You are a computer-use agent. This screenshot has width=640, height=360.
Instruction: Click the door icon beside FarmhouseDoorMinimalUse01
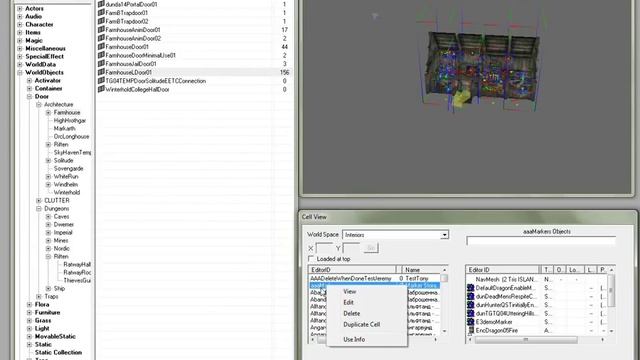click(101, 55)
